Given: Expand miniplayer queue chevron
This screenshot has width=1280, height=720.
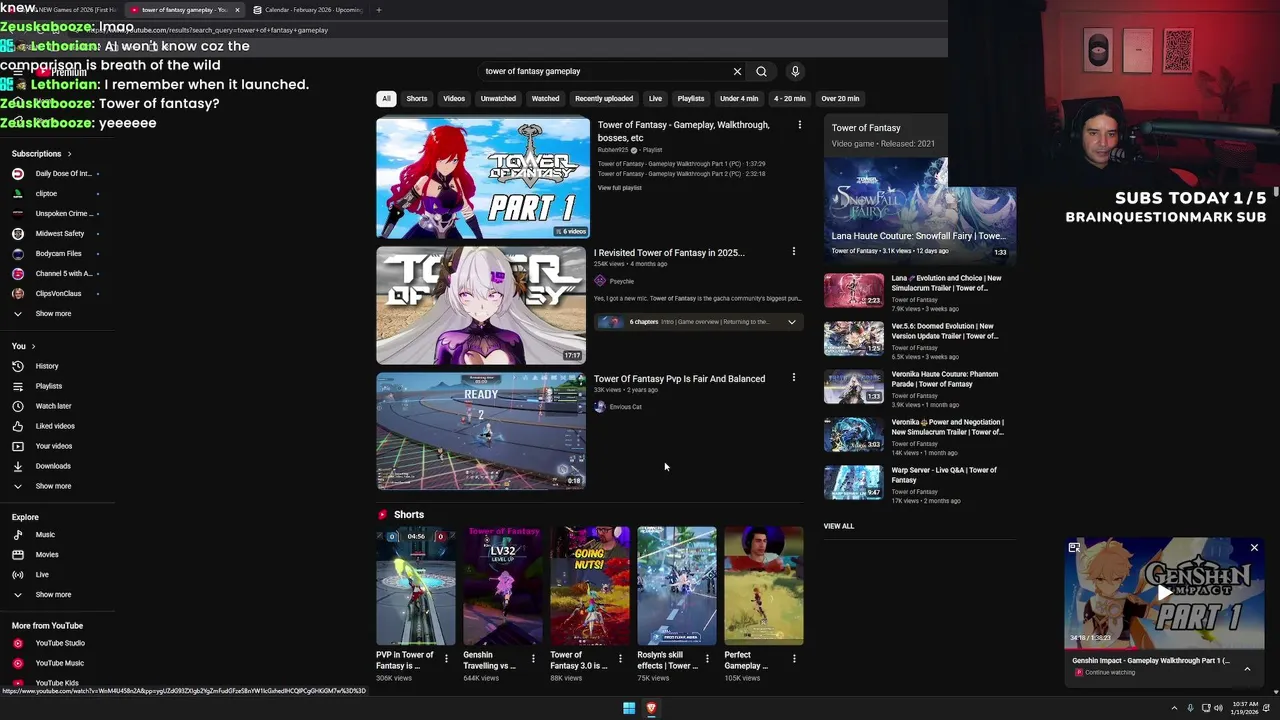Looking at the screenshot, I should click(1247, 668).
